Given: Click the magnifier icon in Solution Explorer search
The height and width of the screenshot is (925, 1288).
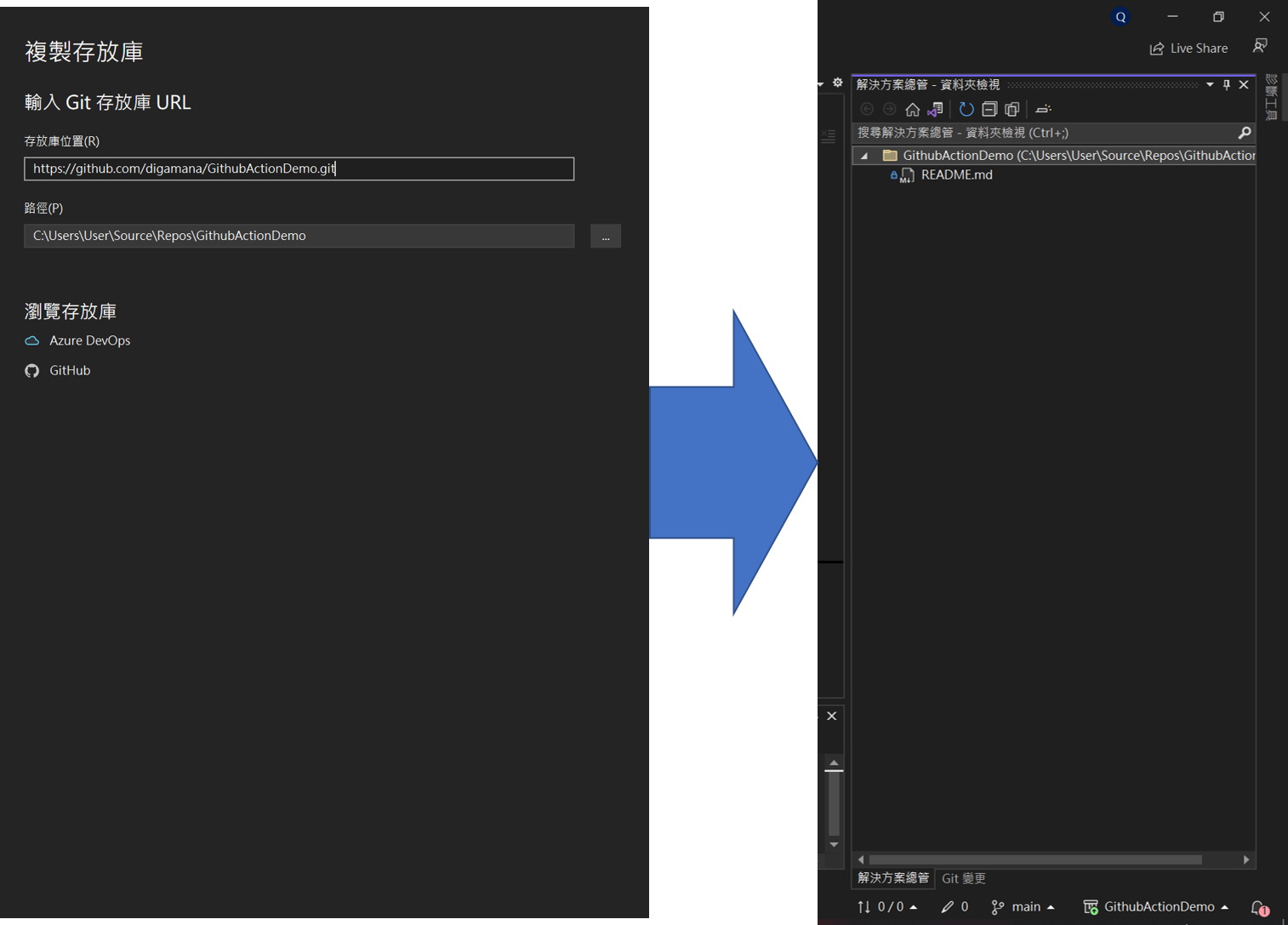Looking at the screenshot, I should pos(1244,133).
